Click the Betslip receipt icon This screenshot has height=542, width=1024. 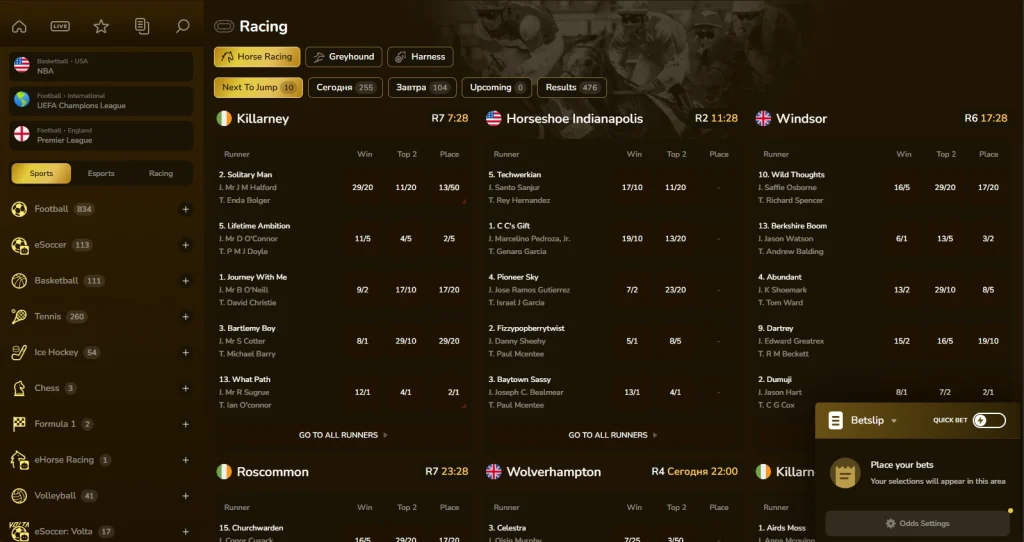point(835,421)
